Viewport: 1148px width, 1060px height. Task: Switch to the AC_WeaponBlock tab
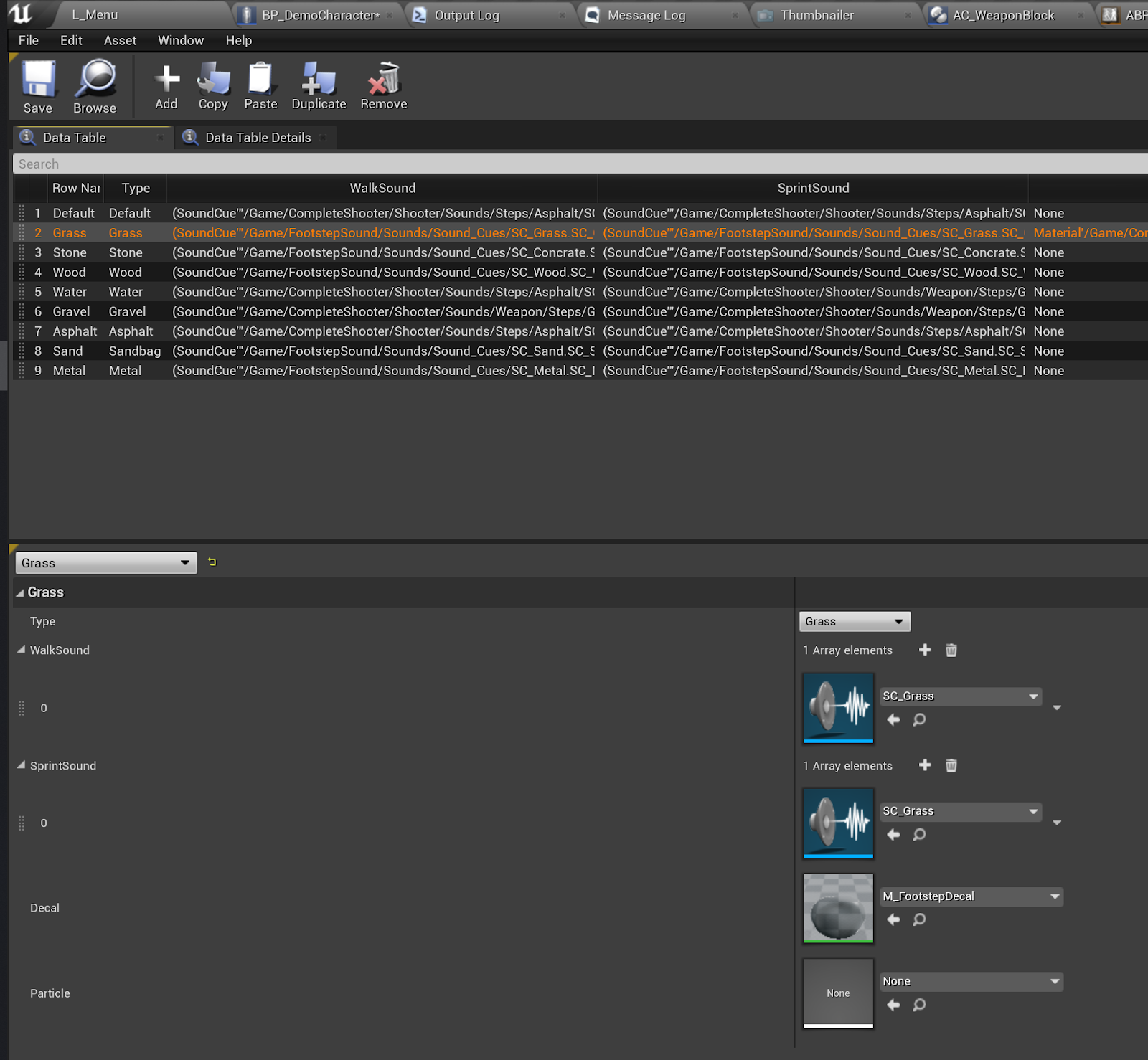1009,15
